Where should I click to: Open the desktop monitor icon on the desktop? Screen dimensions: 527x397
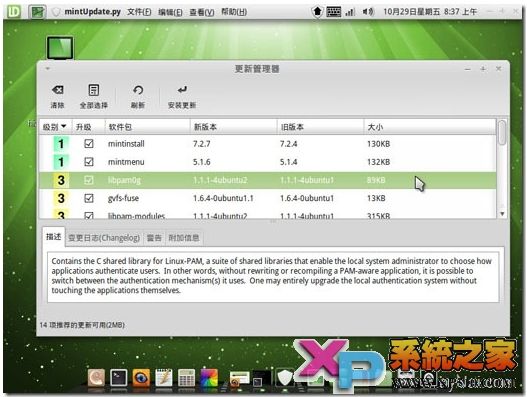[x=60, y=47]
